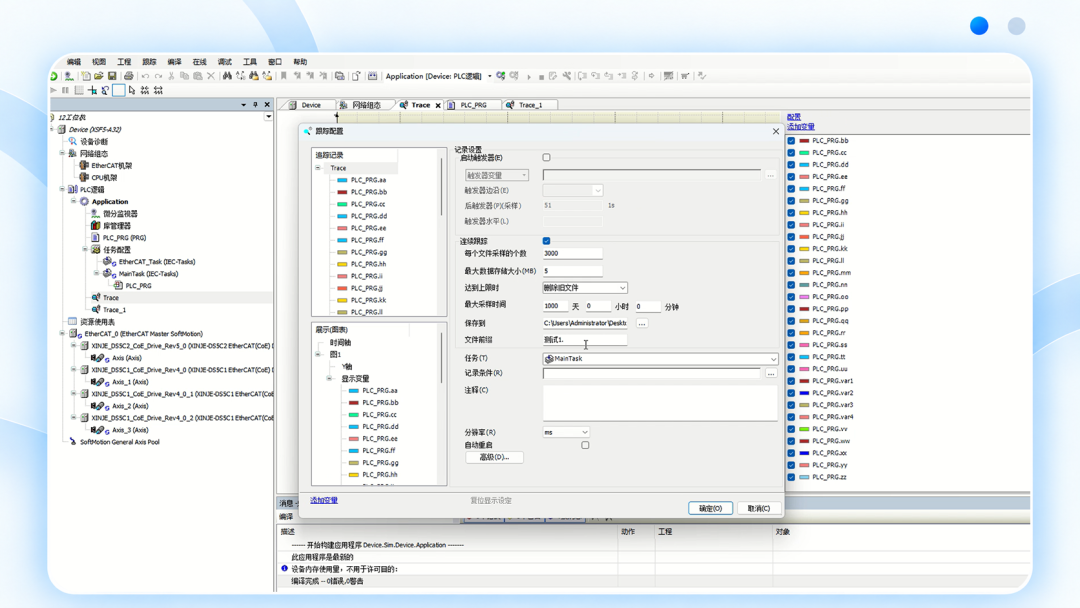Image resolution: width=1080 pixels, height=608 pixels.
Task: Uncheck PLC_PRG.mm in right variable list
Action: (x=791, y=273)
